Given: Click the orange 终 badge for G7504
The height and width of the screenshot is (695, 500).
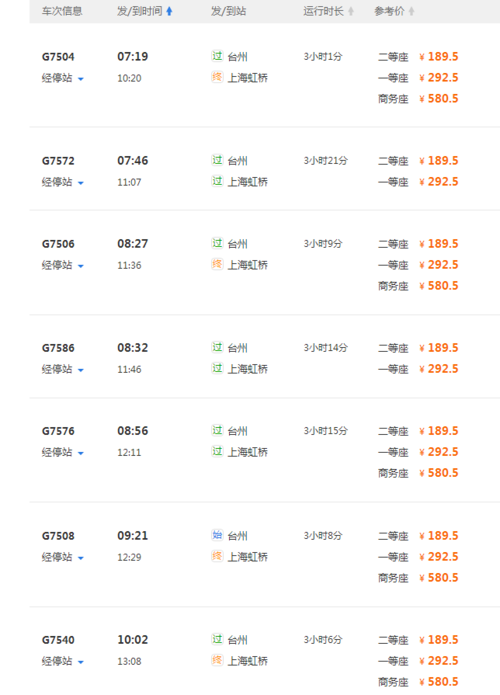Looking at the screenshot, I should pos(217,77).
